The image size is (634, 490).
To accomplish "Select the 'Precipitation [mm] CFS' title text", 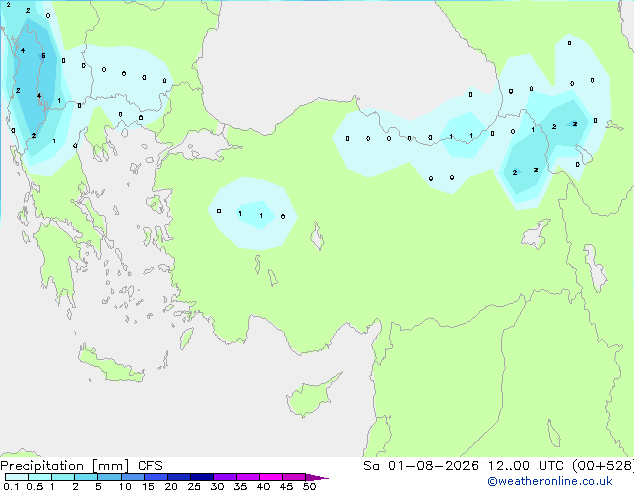I will point(81,466).
